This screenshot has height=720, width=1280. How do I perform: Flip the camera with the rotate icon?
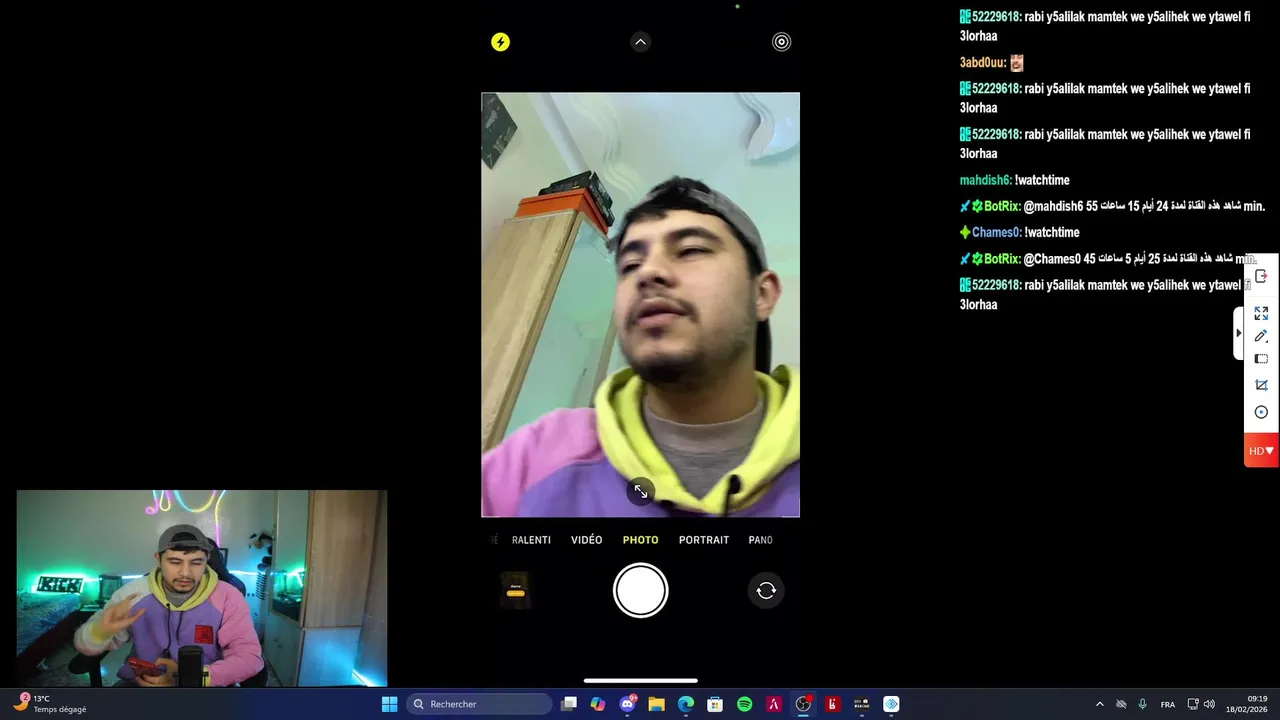click(x=766, y=591)
